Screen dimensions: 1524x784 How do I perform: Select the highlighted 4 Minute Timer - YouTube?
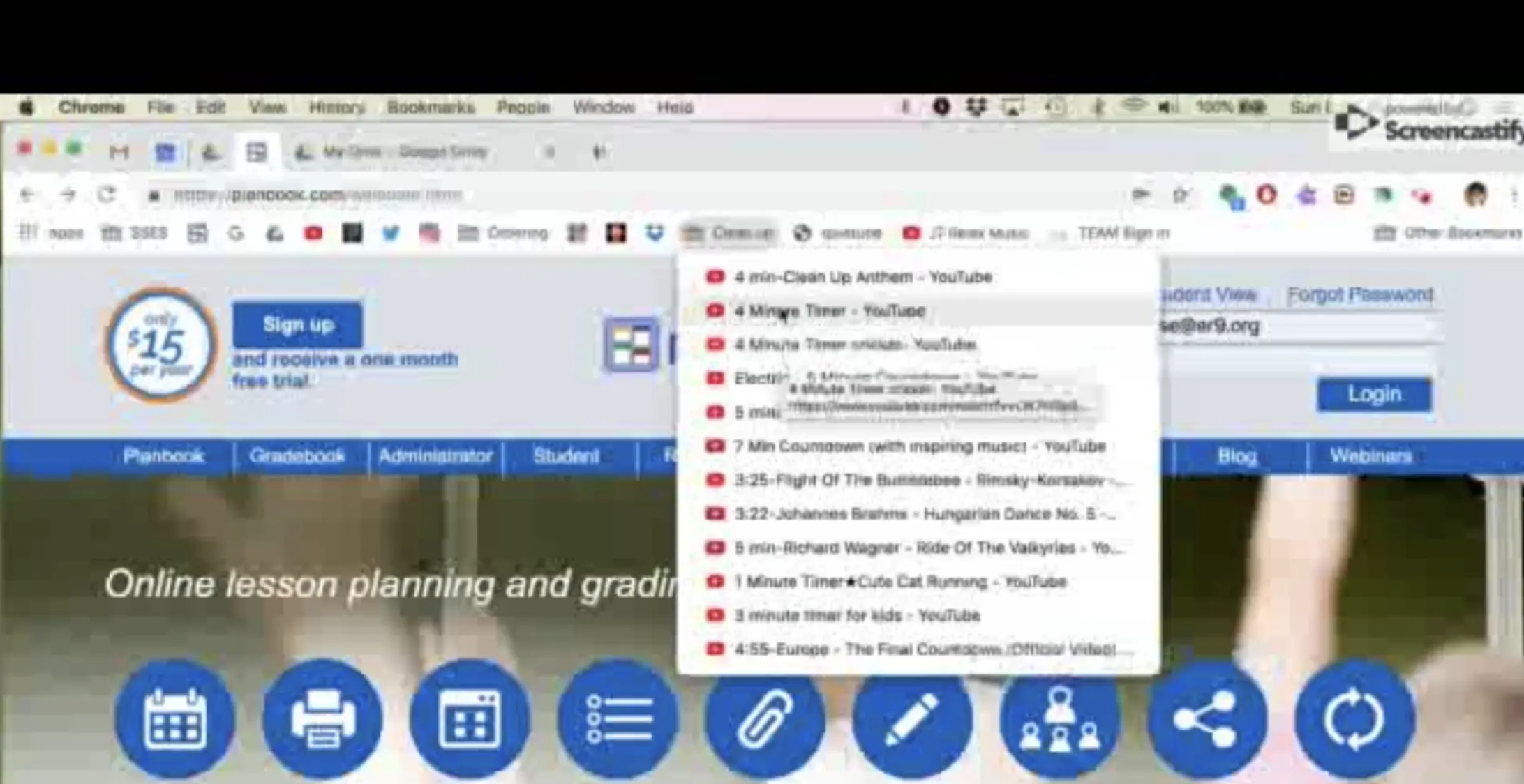coord(918,311)
